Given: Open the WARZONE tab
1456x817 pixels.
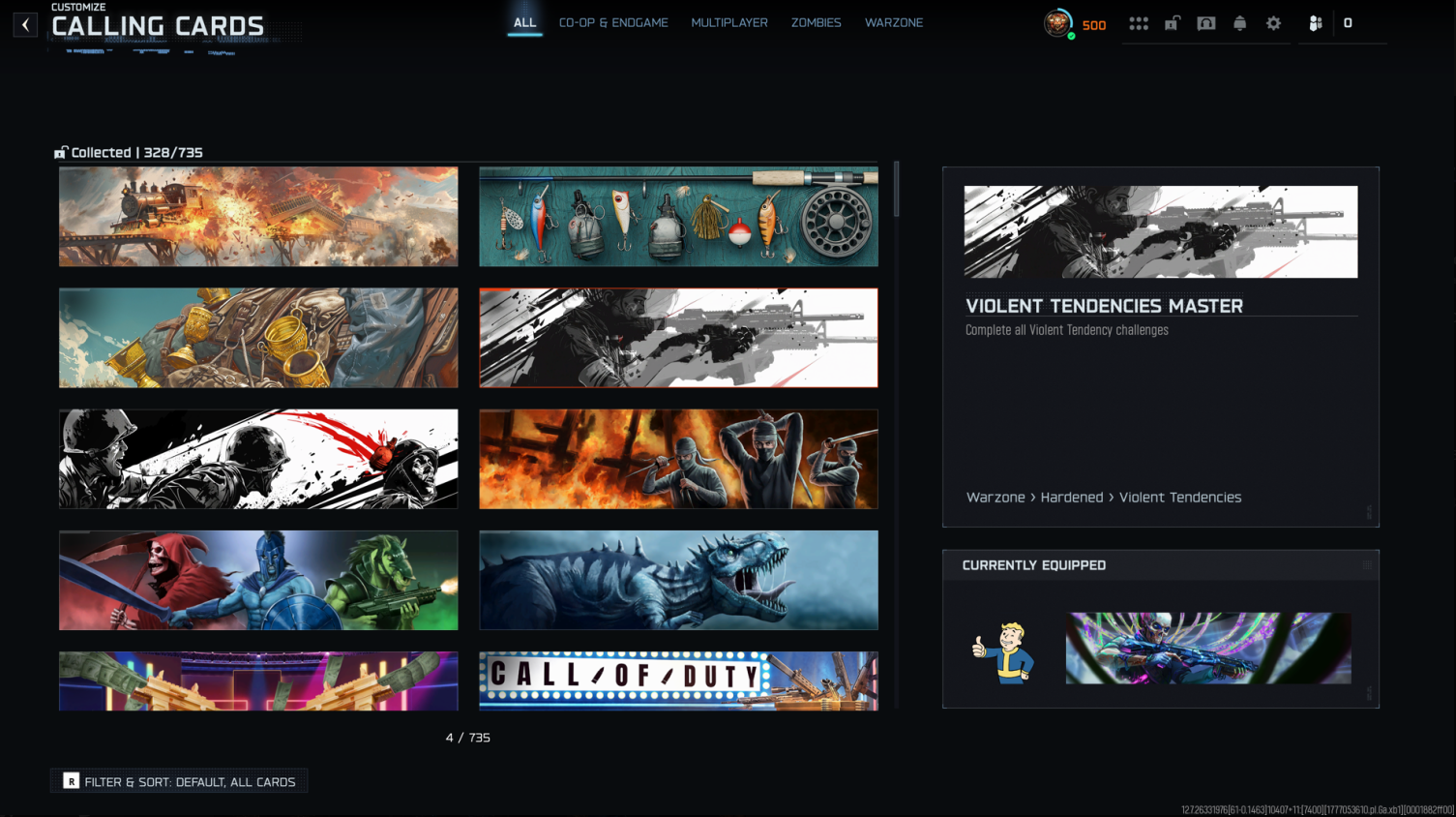Looking at the screenshot, I should pyautogui.click(x=894, y=22).
